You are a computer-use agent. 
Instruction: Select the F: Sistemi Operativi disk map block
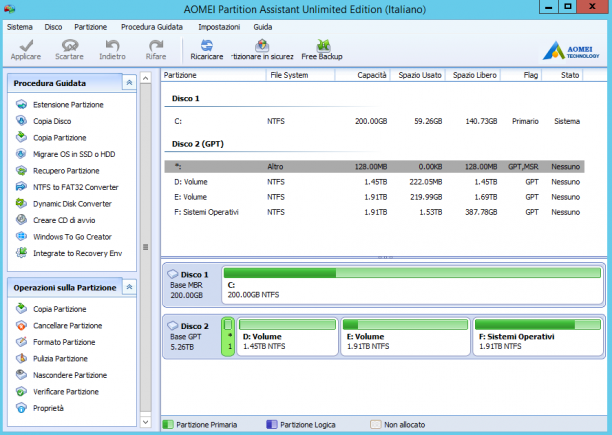[538, 337]
